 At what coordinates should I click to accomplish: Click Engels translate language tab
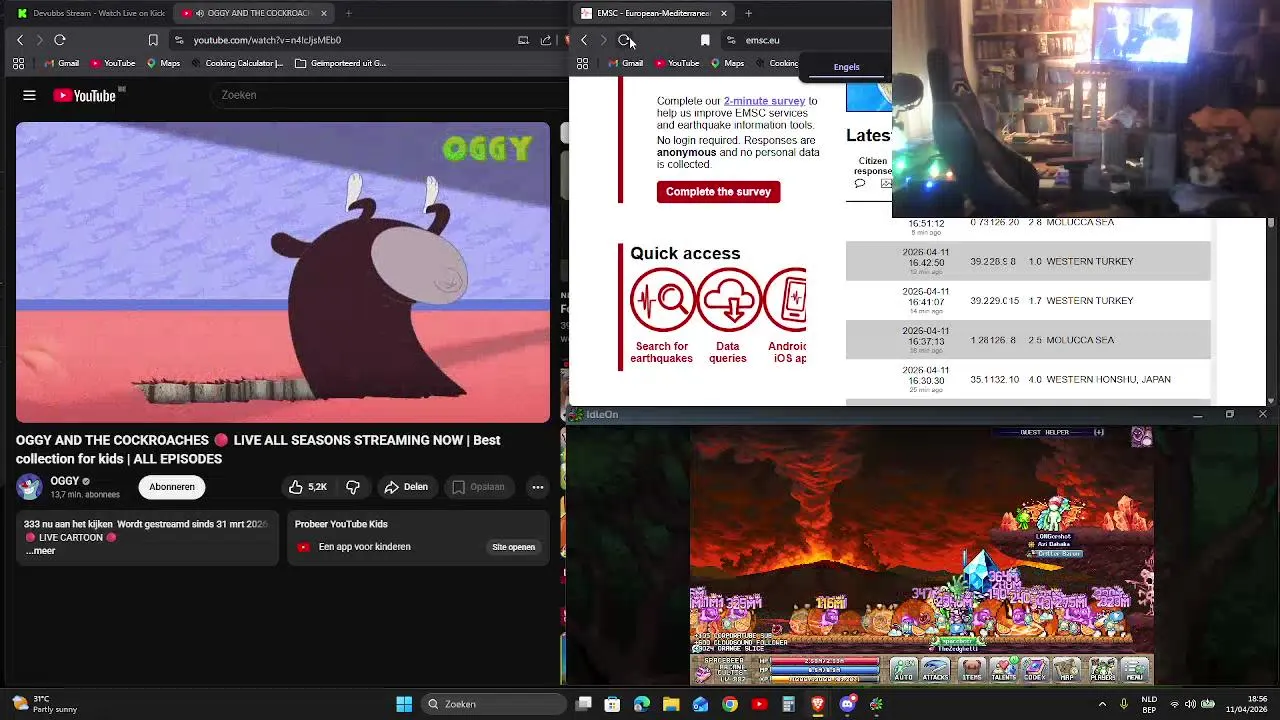(846, 67)
